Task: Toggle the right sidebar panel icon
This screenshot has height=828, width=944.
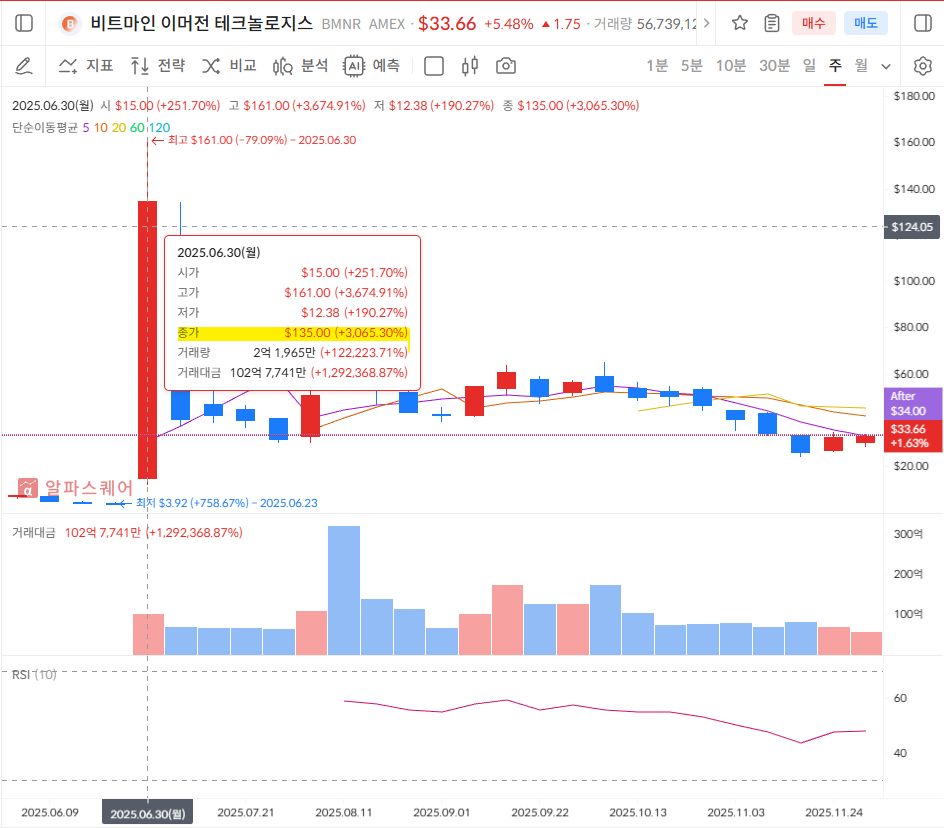Action: (x=922, y=23)
